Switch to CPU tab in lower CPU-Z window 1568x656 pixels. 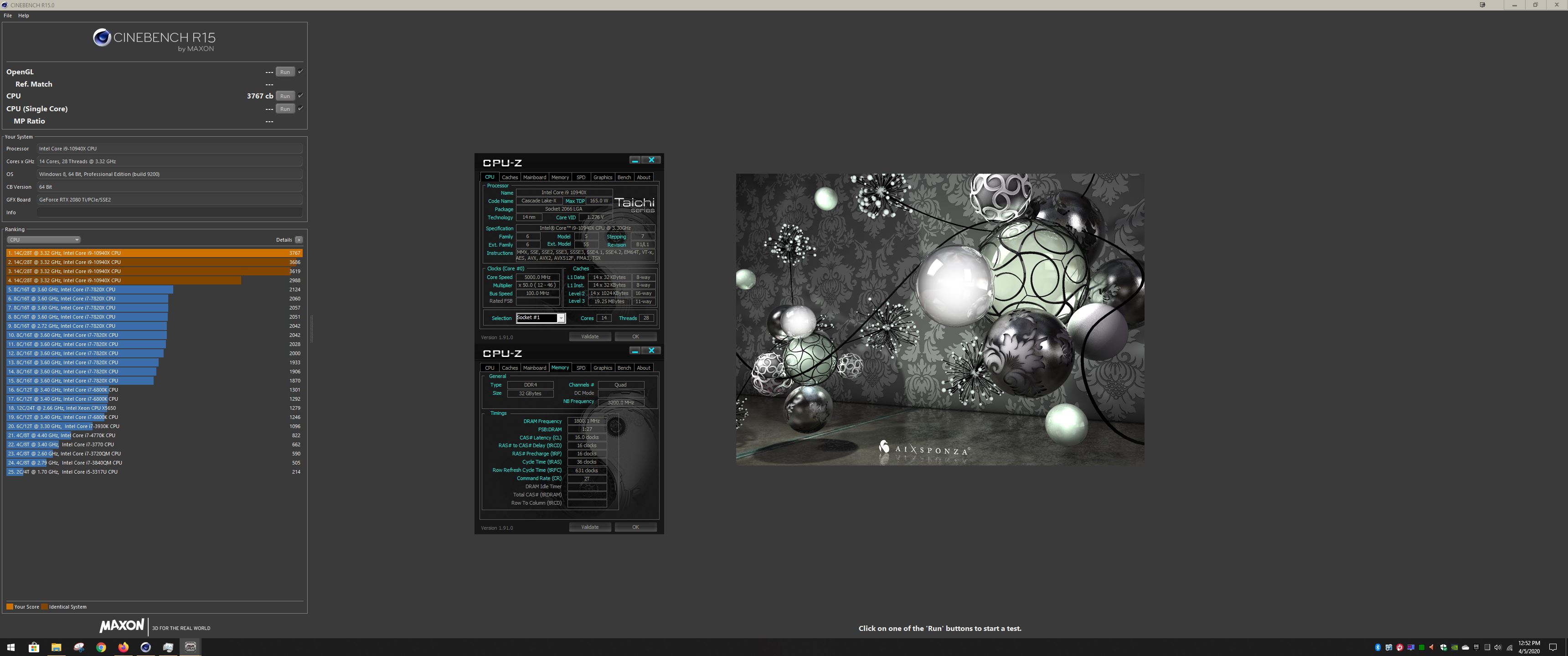click(x=490, y=367)
